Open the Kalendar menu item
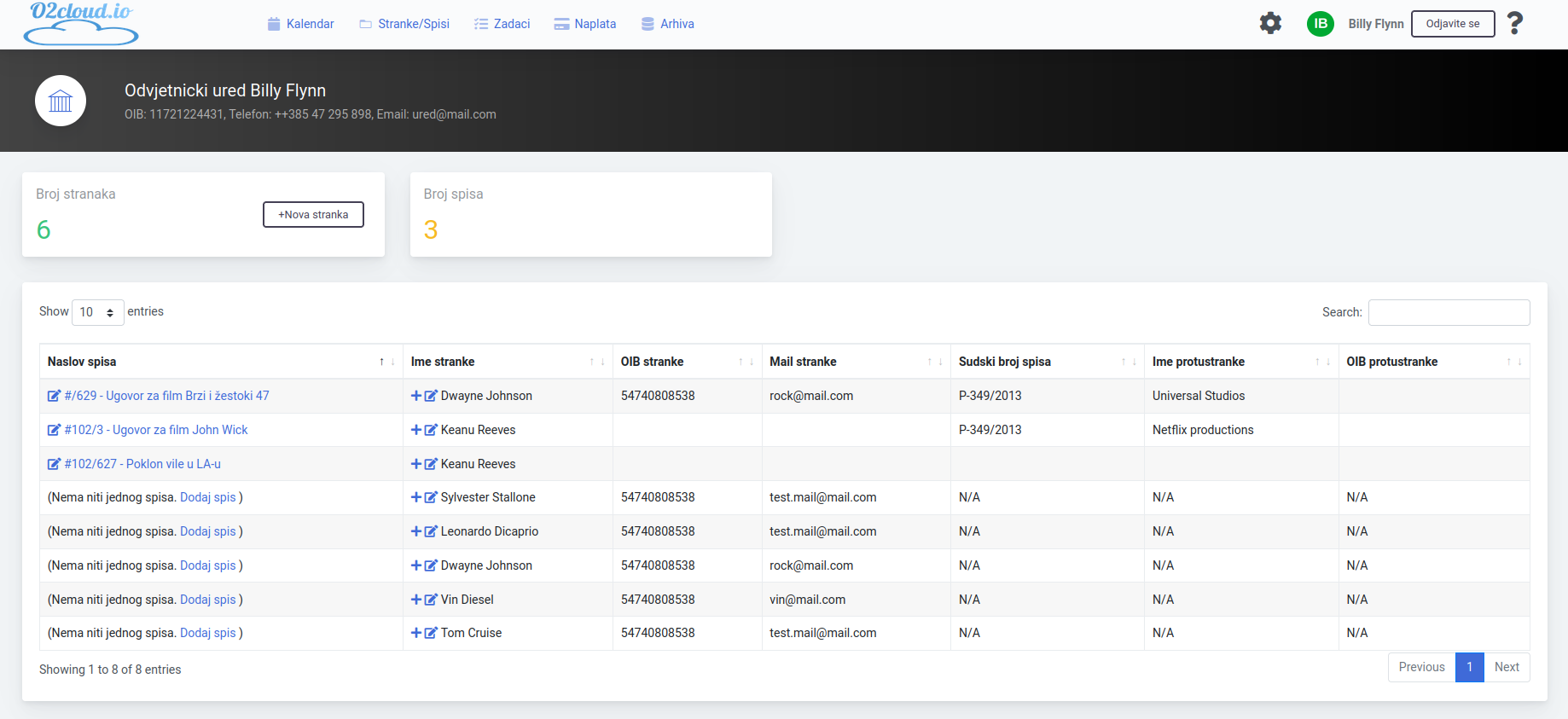 [x=300, y=24]
